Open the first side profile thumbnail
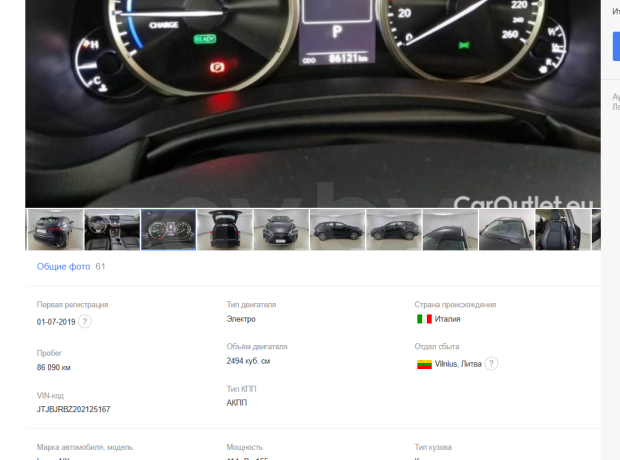This screenshot has height=460, width=620. tap(337, 230)
